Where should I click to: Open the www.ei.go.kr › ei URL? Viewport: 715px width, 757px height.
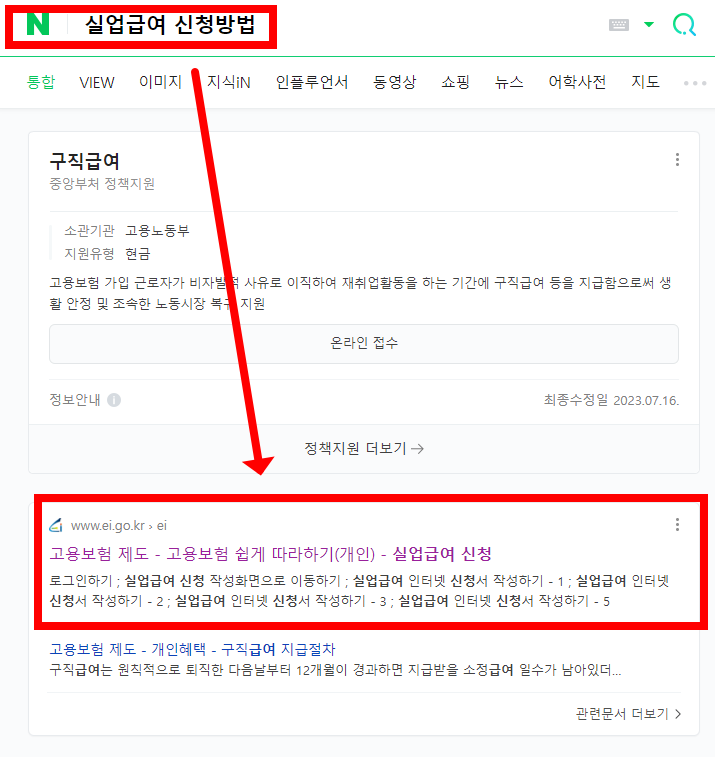pos(119,526)
